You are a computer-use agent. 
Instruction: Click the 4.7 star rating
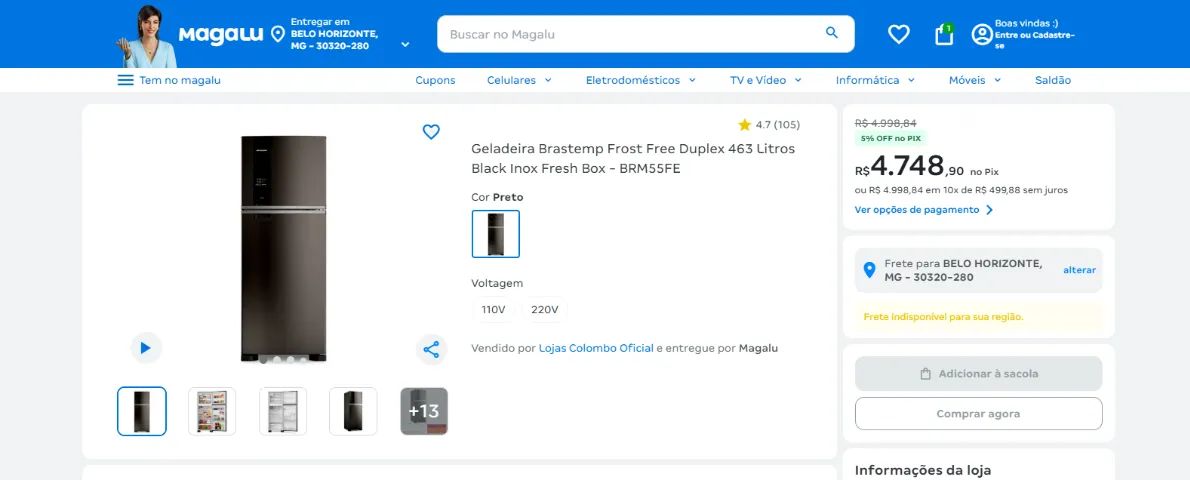pos(754,125)
